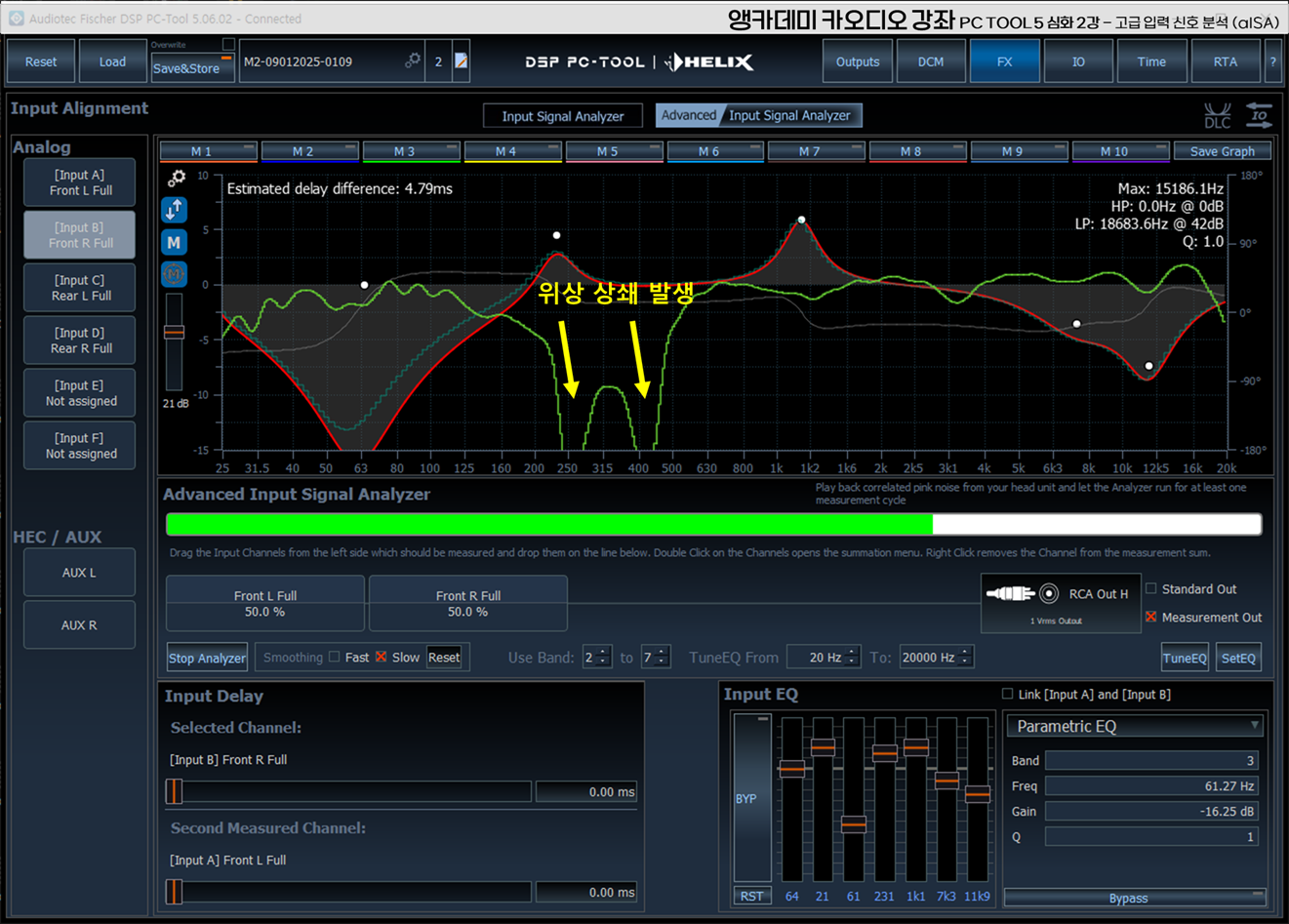Viewport: 1289px width, 924px height.
Task: Open the DLC icon
Action: (x=1217, y=116)
